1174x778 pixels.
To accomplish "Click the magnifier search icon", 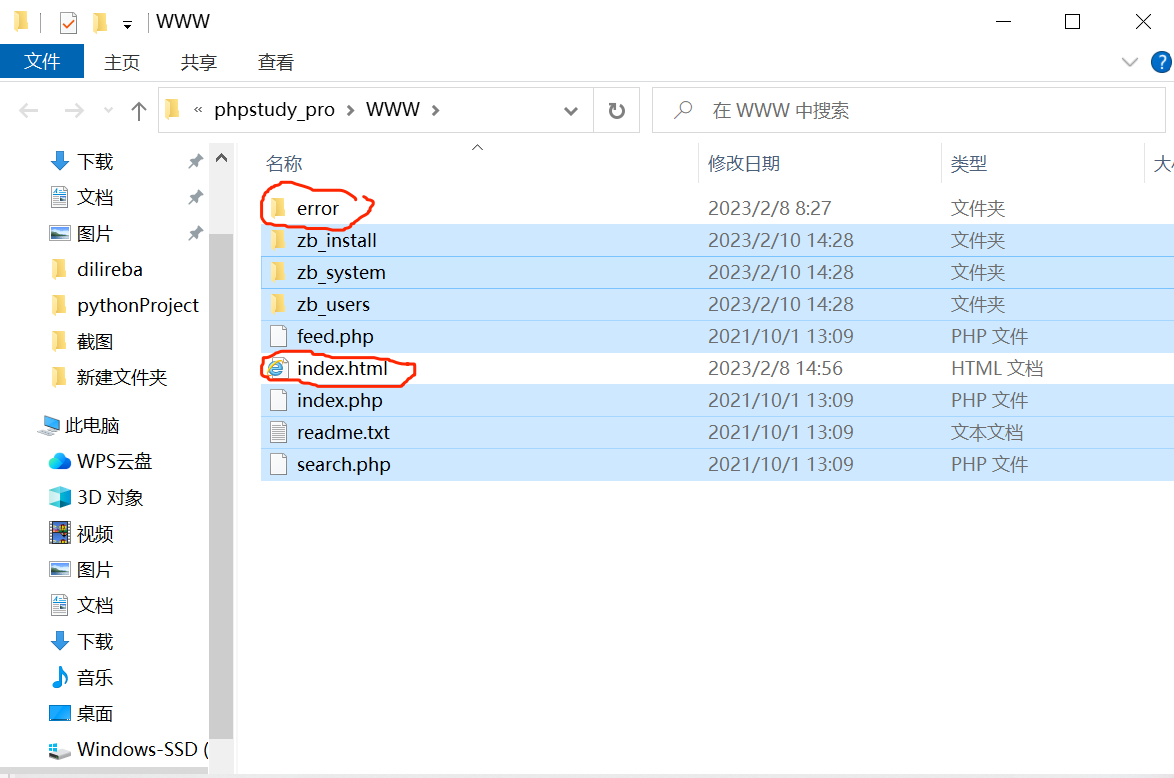I will pyautogui.click(x=683, y=110).
